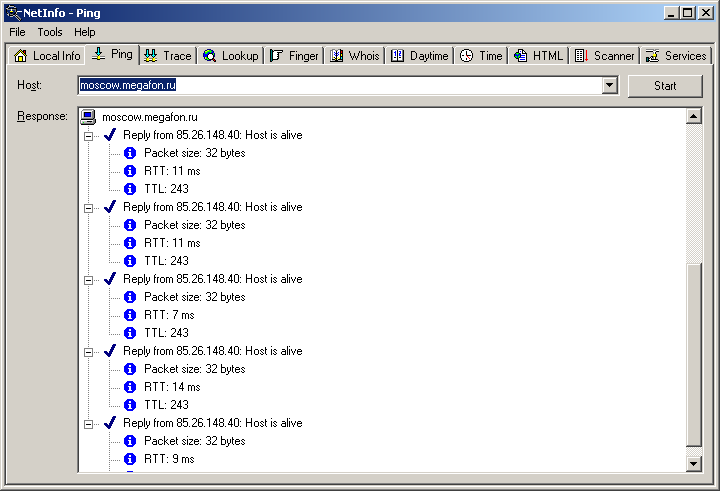Open the Daytime tab
Viewport: 720px width, 491px height.
(x=419, y=56)
